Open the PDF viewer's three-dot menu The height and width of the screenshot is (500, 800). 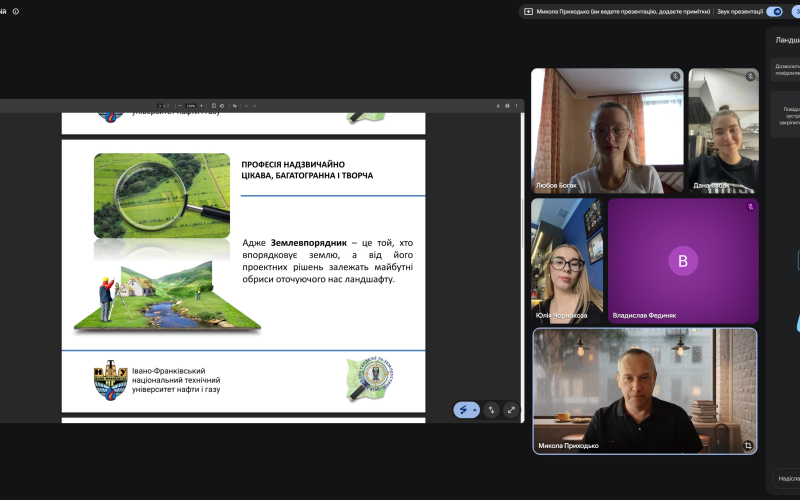[516, 106]
